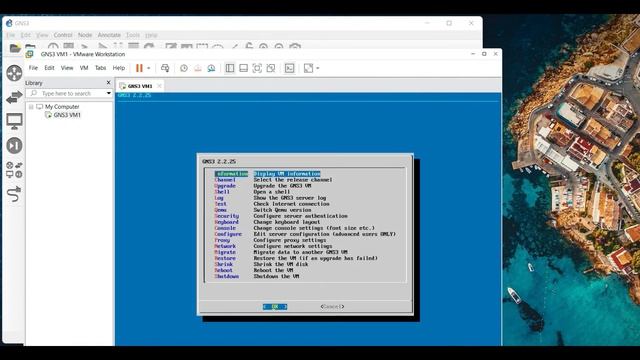
Task: Select GNS3 VM1 in the library tree
Action: (x=67, y=115)
